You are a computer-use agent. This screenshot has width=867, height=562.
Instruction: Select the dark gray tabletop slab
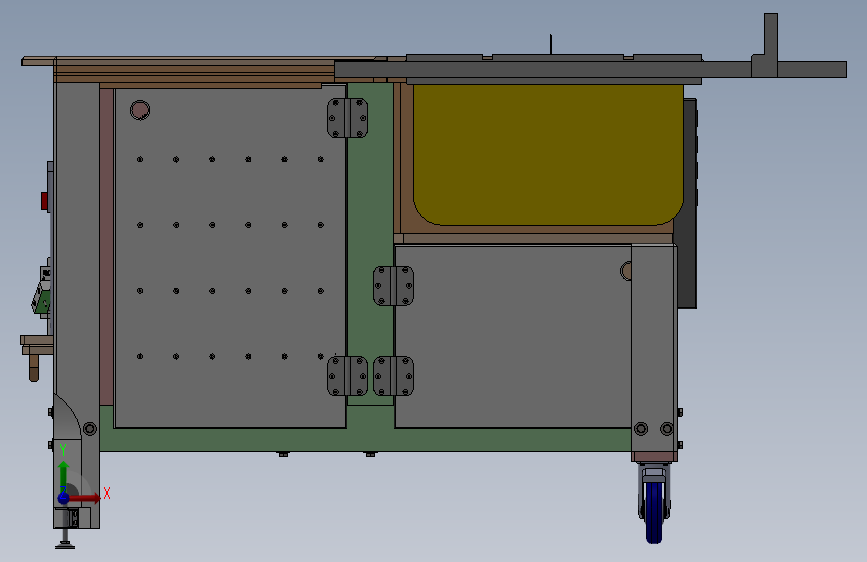591,69
